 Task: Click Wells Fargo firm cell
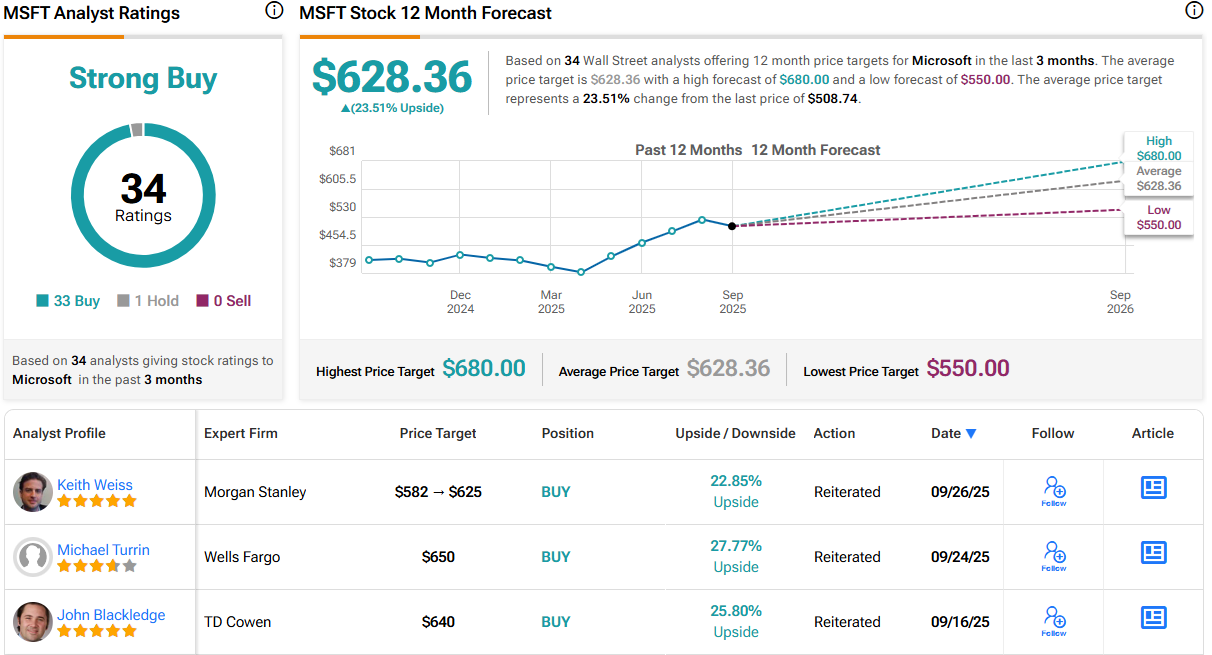(x=242, y=557)
